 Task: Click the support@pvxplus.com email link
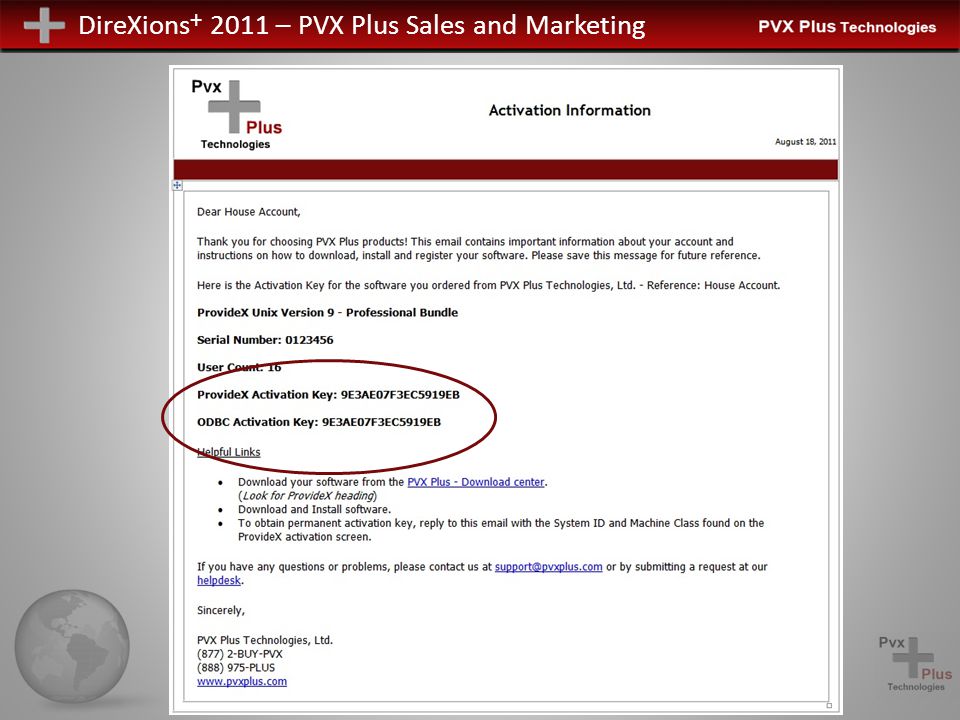(549, 566)
